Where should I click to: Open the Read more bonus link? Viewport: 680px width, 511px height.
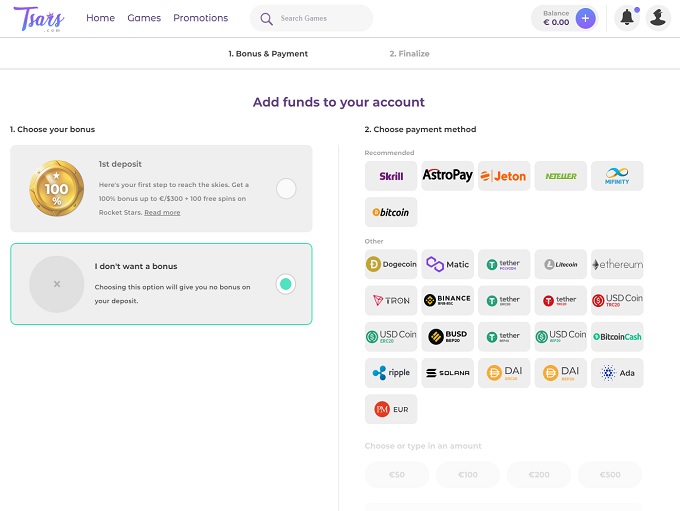point(162,213)
